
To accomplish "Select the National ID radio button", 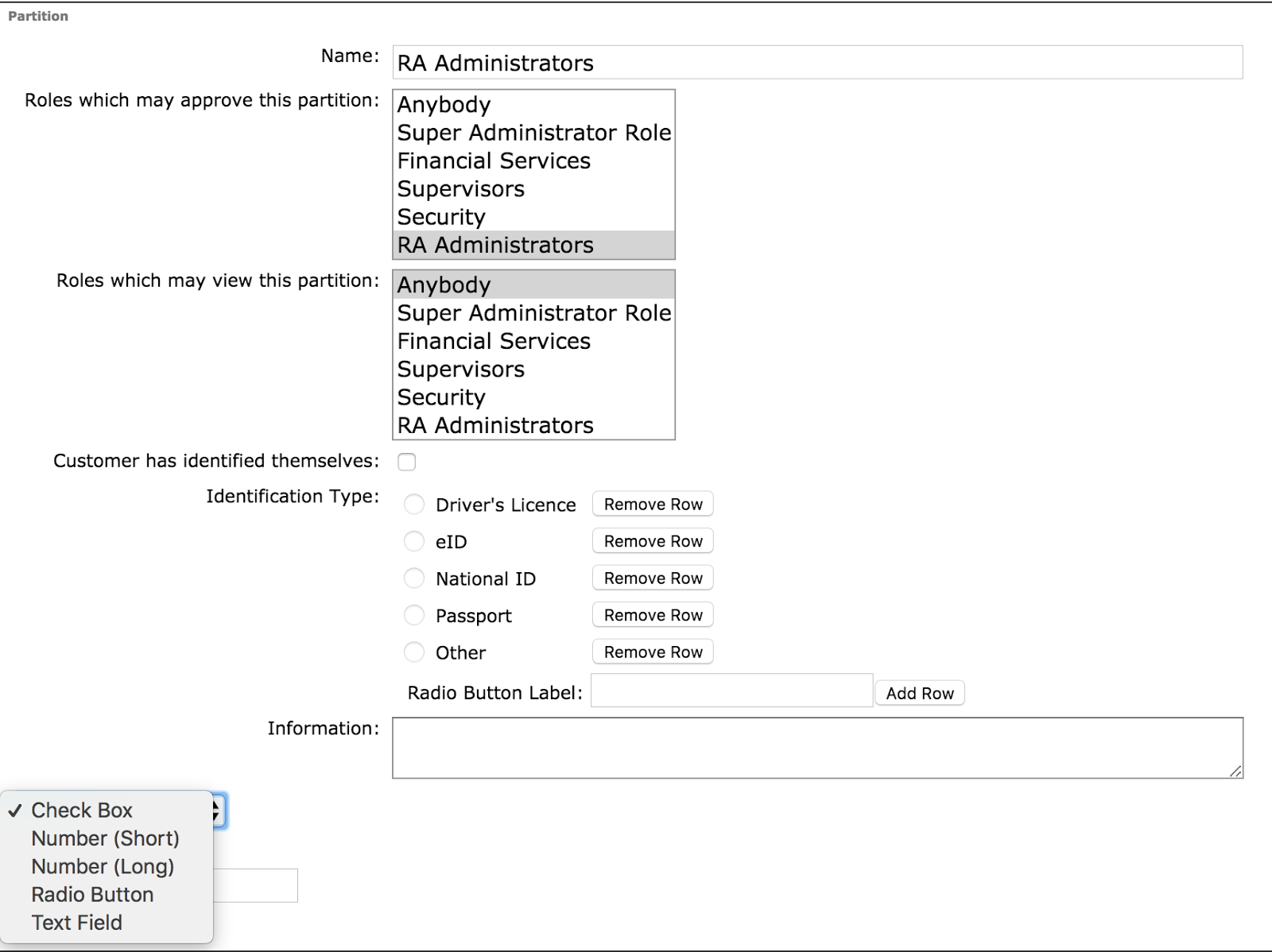I will [414, 579].
